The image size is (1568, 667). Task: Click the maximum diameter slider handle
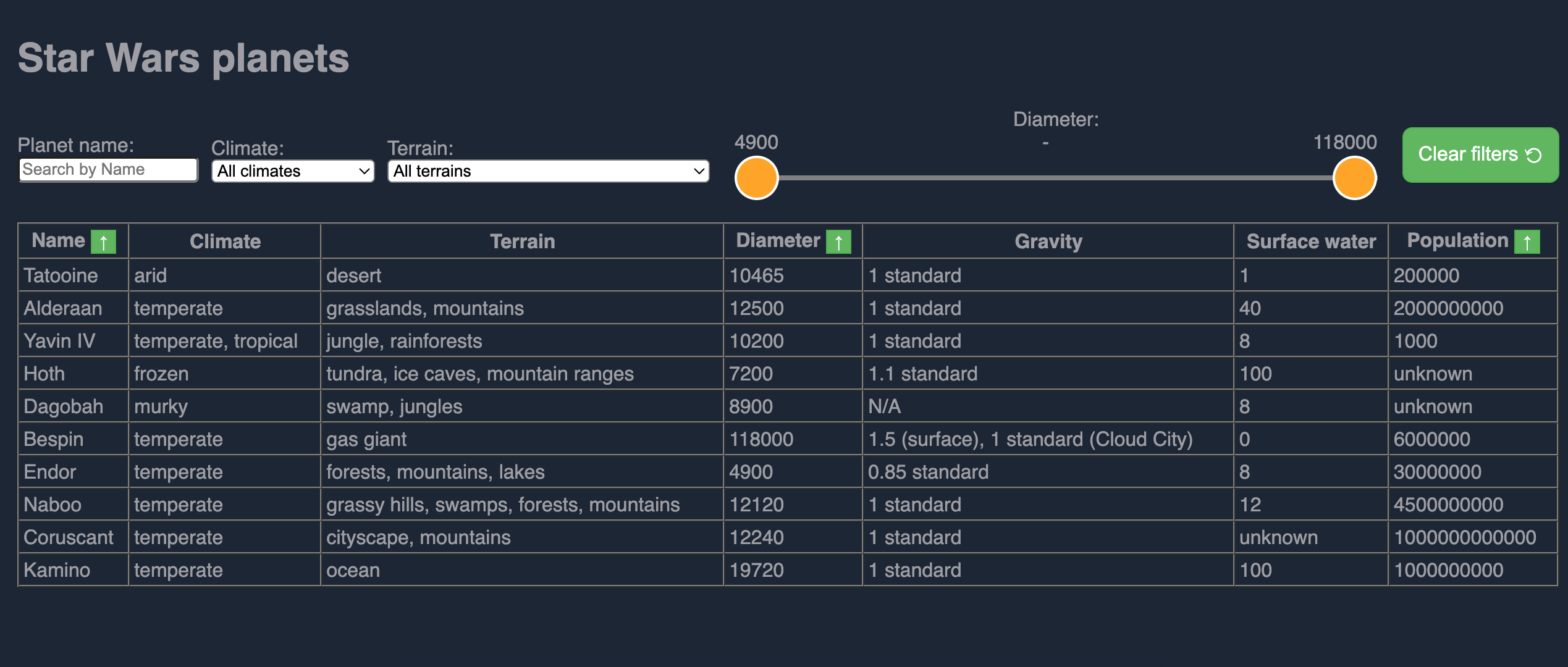pos(1354,178)
